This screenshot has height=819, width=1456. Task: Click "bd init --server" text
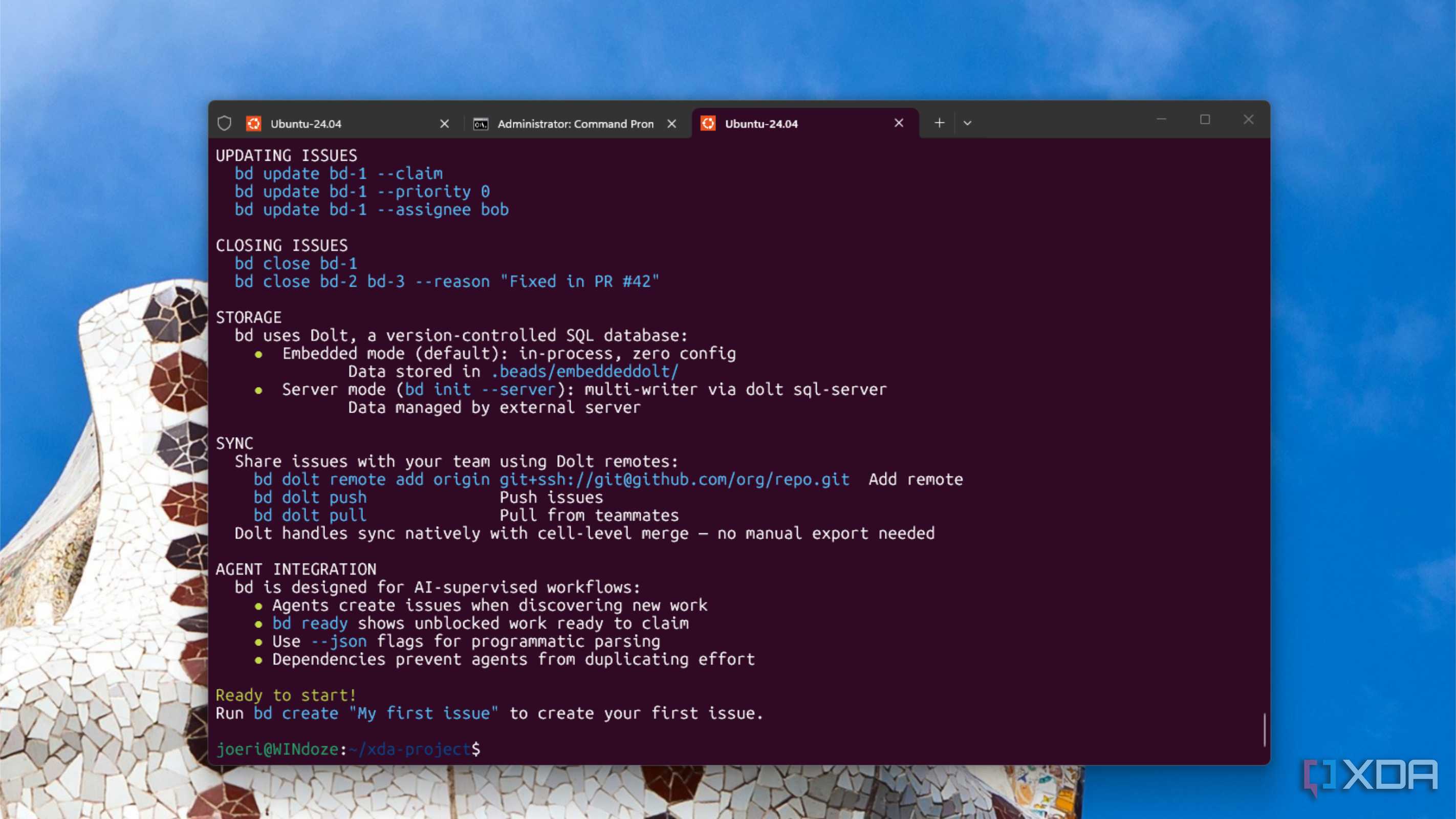(x=481, y=390)
